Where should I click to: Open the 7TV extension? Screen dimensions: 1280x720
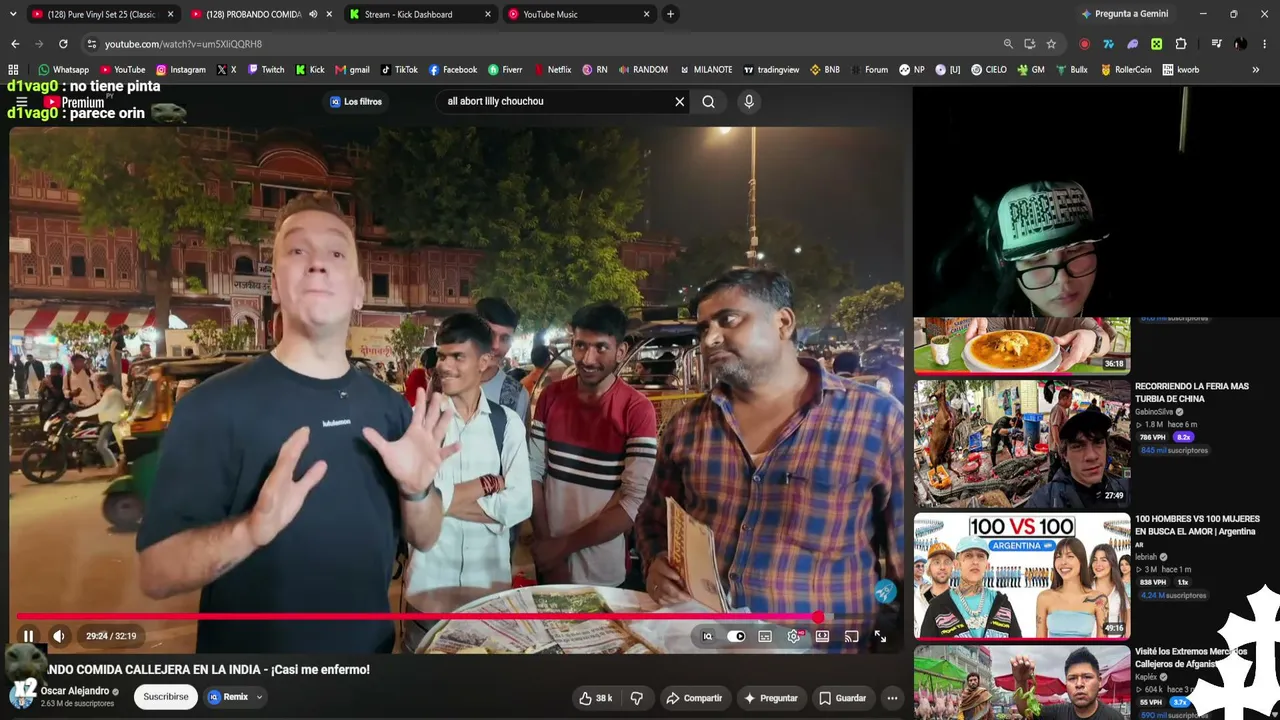point(1108,44)
